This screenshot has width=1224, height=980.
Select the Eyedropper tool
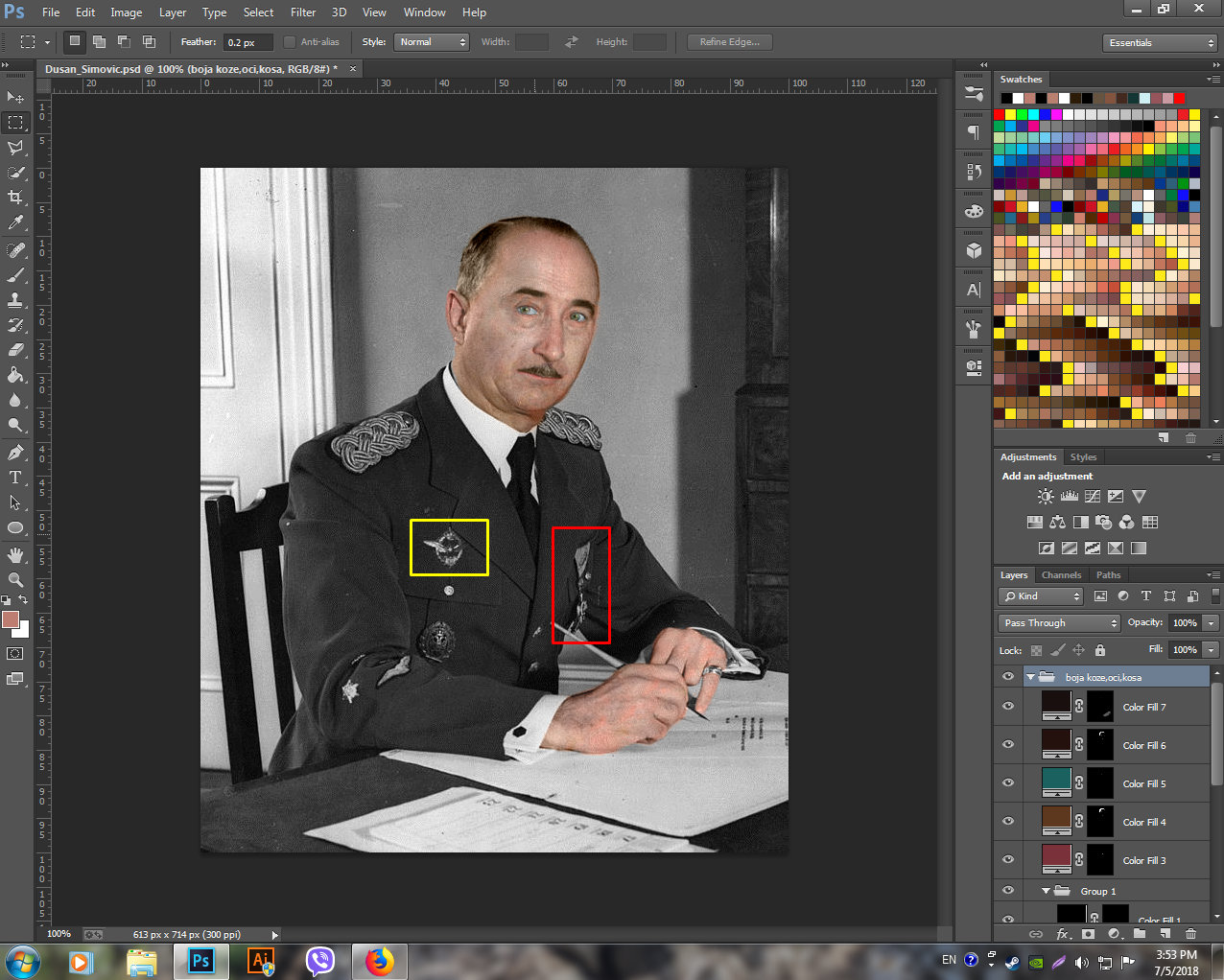[x=15, y=222]
